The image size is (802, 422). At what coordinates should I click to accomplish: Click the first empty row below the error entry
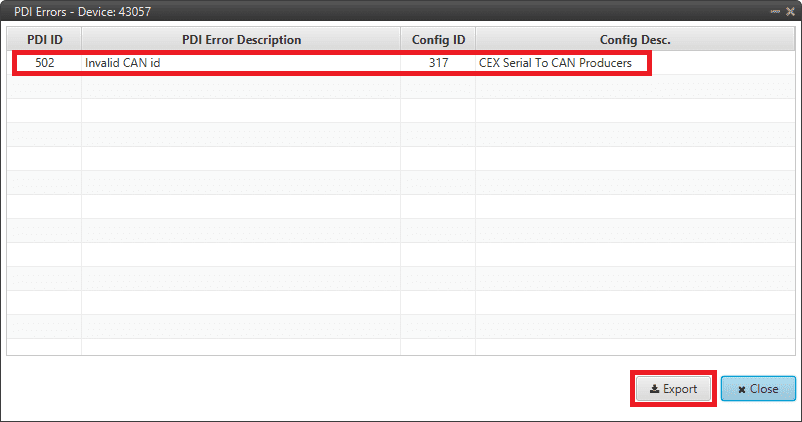click(400, 87)
